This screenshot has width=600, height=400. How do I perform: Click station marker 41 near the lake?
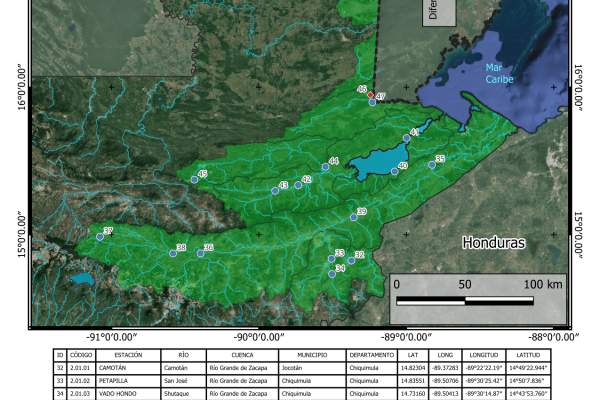(x=406, y=137)
